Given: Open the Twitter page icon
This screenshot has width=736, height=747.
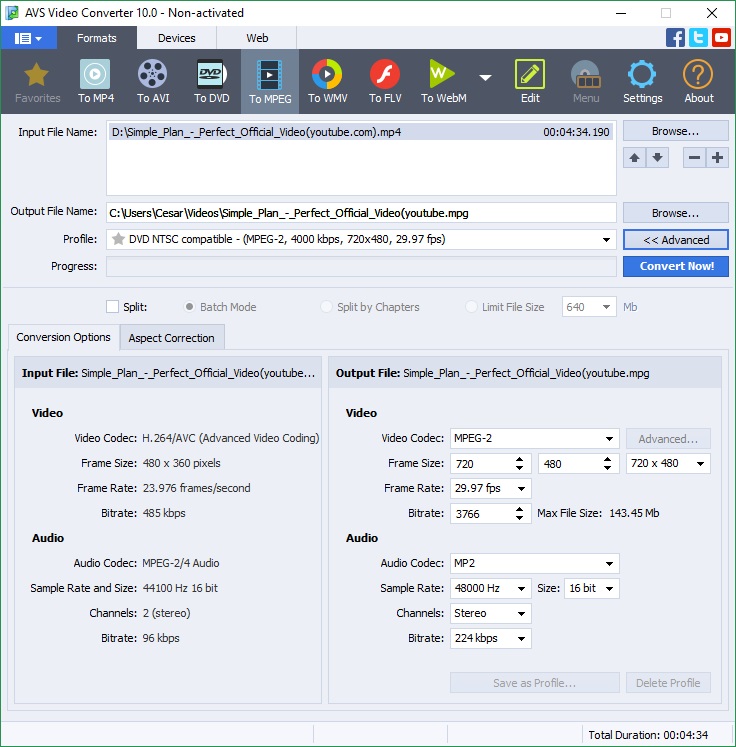Looking at the screenshot, I should tap(698, 38).
